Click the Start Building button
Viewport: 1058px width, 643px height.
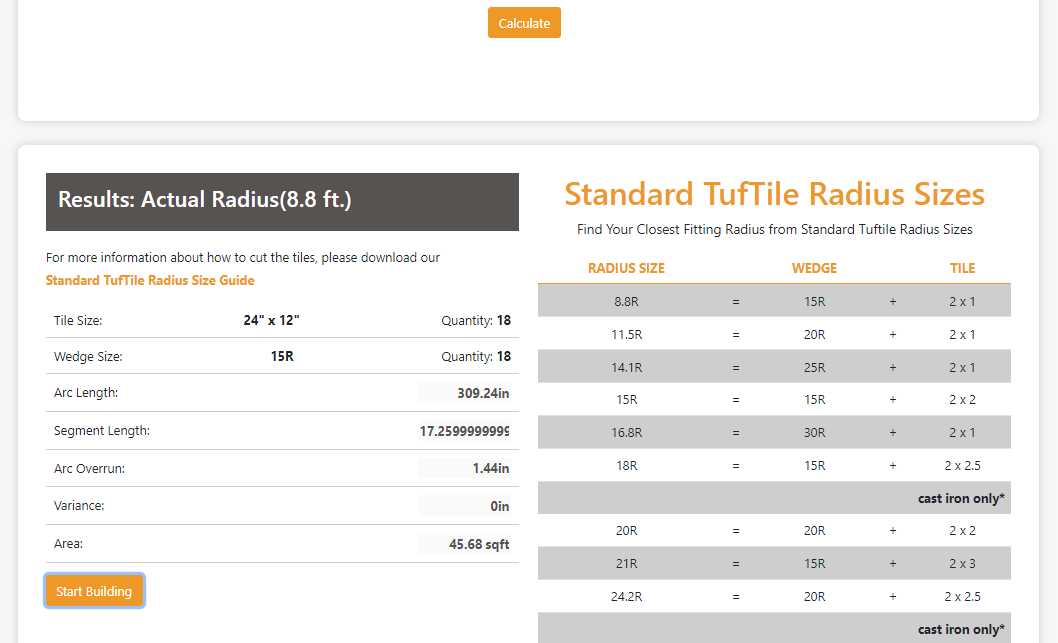[x=94, y=591]
